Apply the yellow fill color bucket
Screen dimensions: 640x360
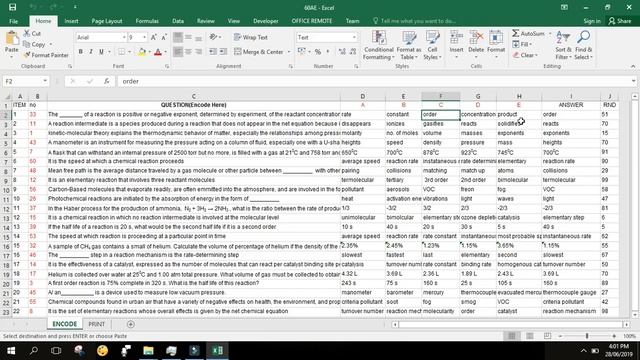[x=142, y=52]
